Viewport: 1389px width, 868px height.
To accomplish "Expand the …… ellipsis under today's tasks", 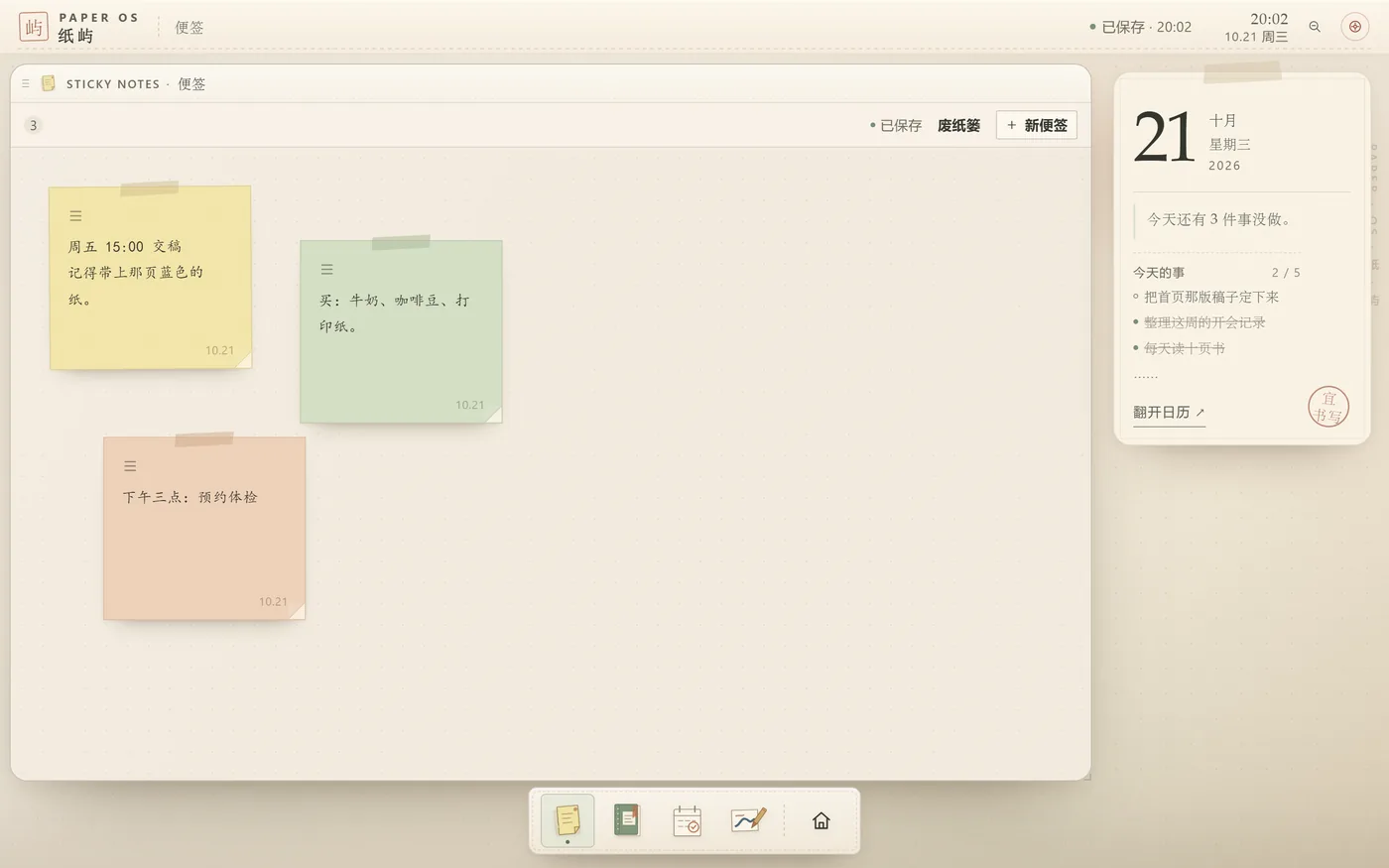I will [1145, 375].
